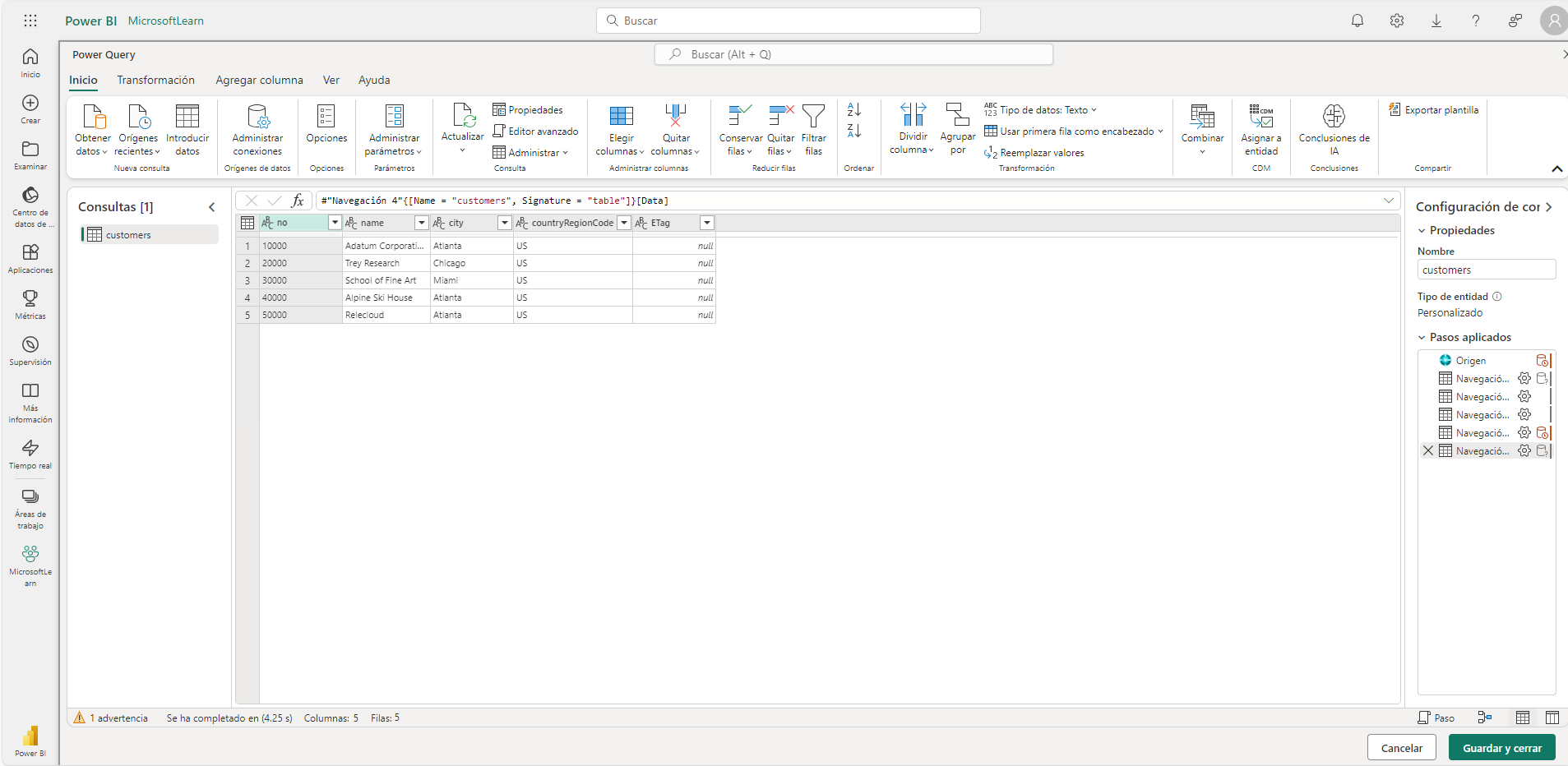
Task: Click the Nombre field
Action: click(1487, 270)
